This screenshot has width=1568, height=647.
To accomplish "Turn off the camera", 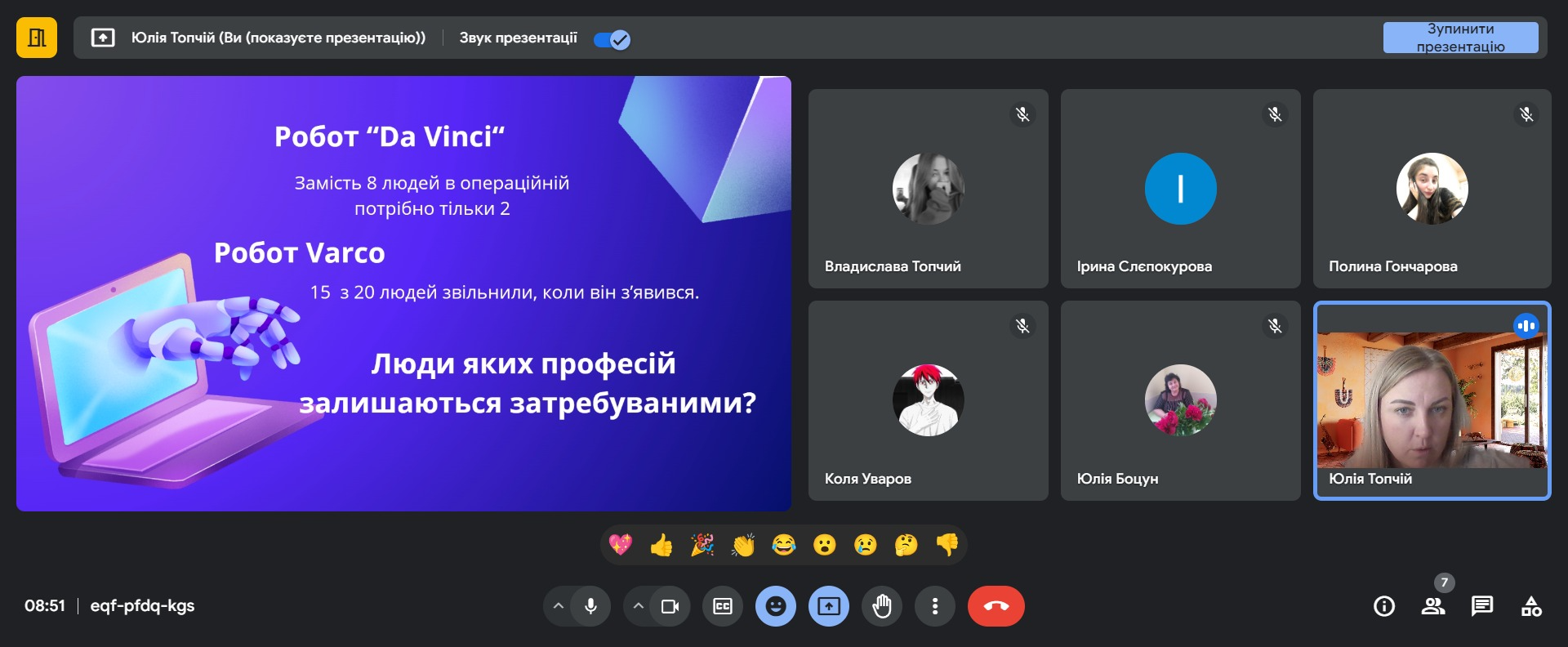I will pyautogui.click(x=670, y=606).
